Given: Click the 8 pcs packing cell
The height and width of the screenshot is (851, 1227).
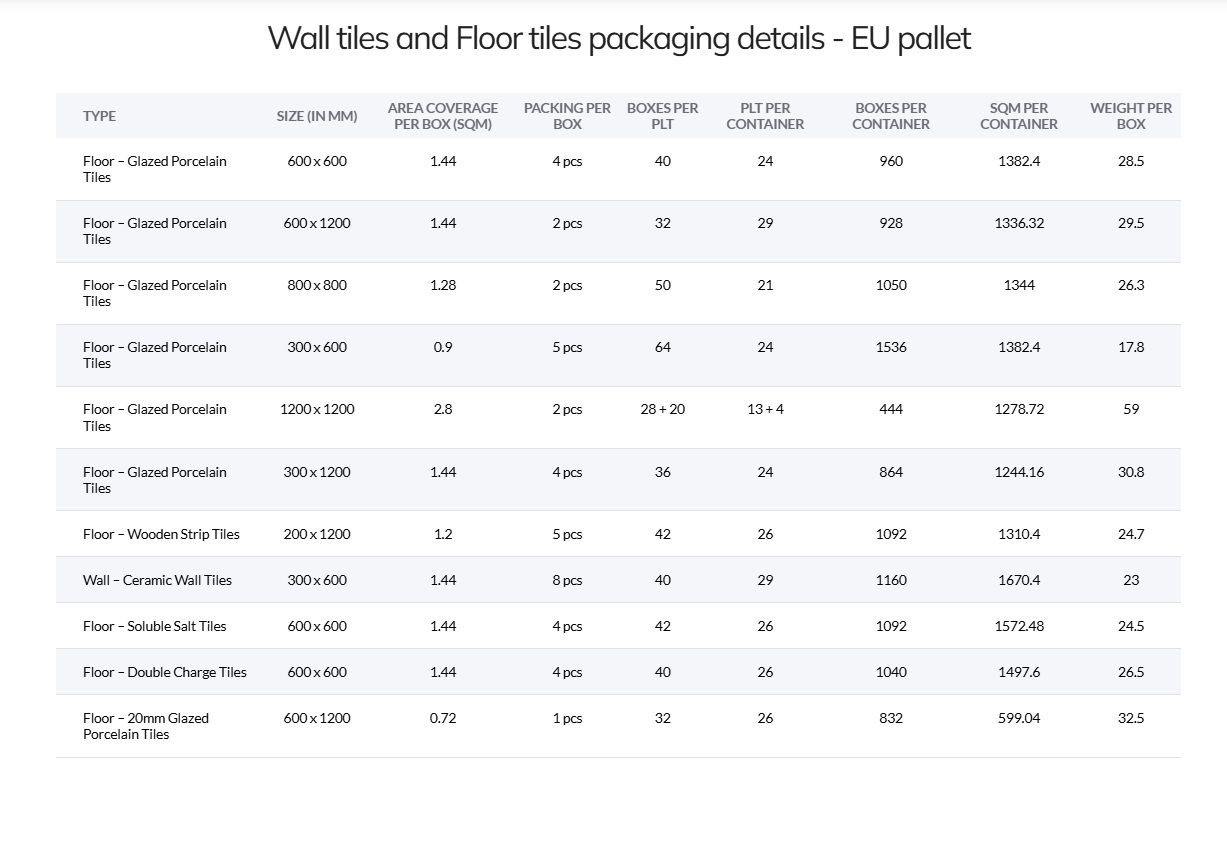Looking at the screenshot, I should coord(567,580).
